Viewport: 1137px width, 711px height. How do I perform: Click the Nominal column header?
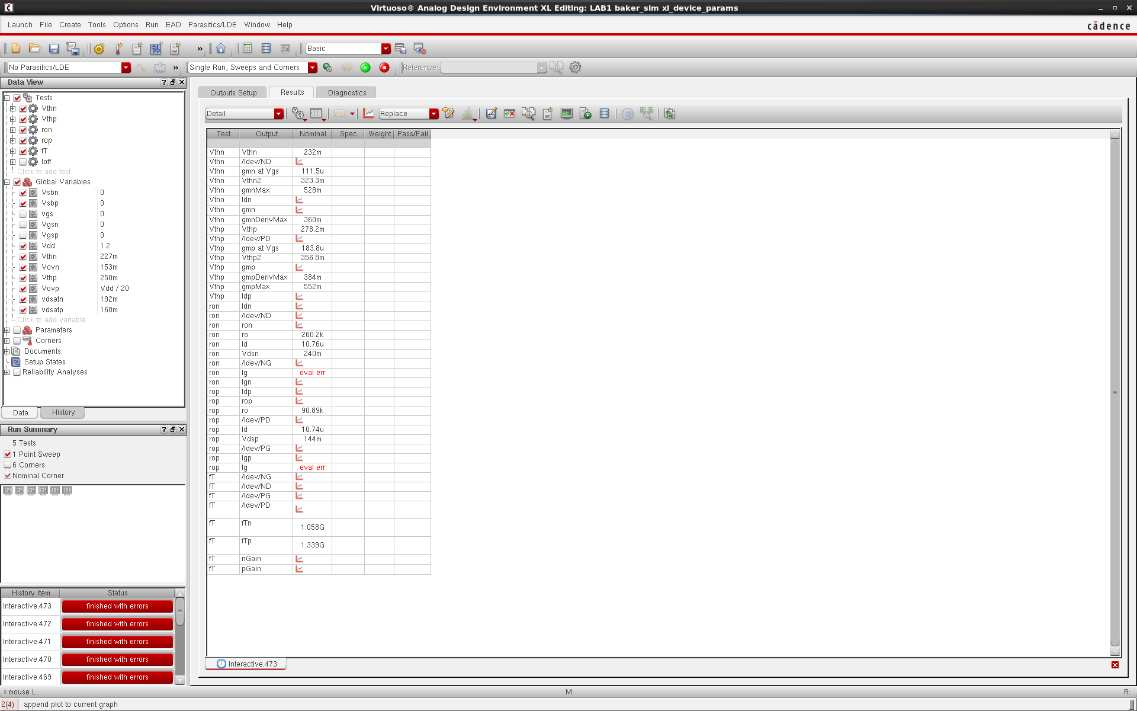coord(313,134)
